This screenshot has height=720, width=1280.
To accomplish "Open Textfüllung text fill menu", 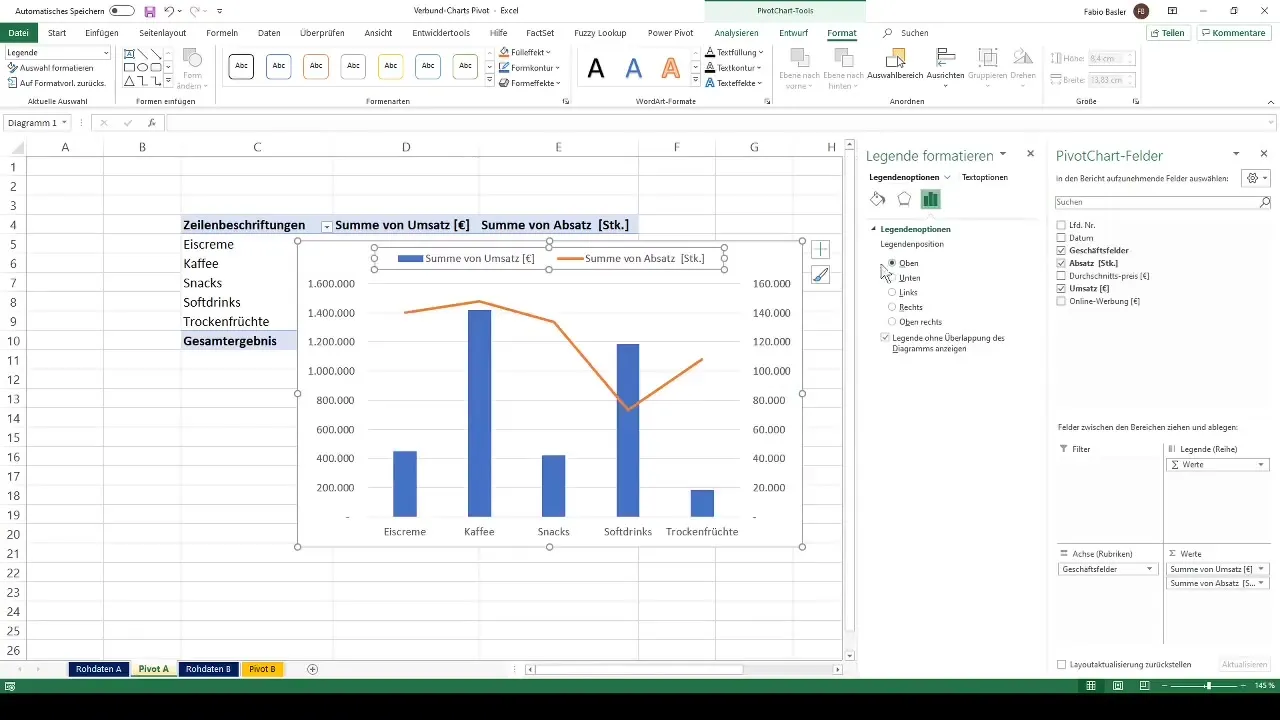I will (x=734, y=52).
